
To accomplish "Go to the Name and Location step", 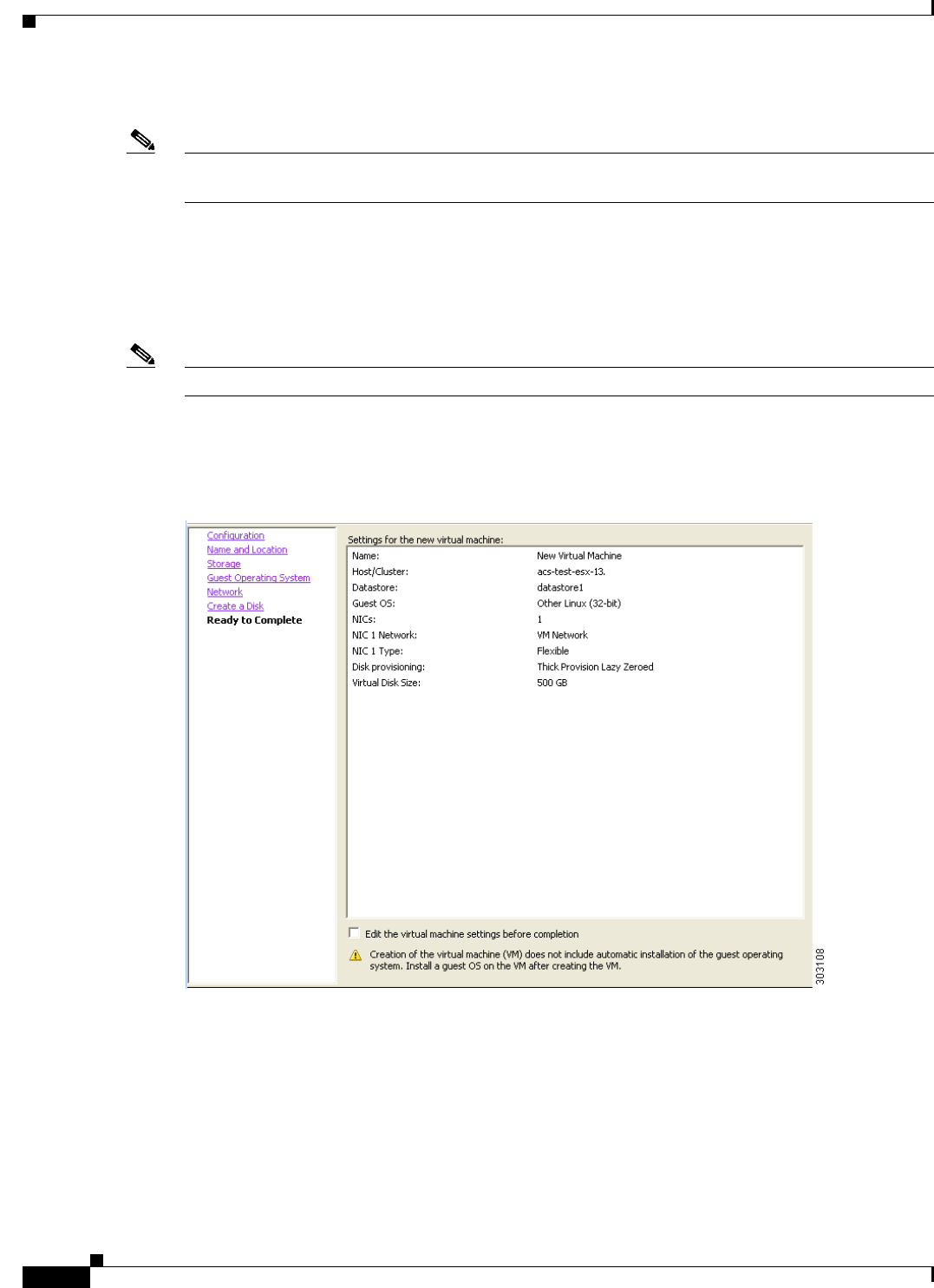I will (x=246, y=550).
